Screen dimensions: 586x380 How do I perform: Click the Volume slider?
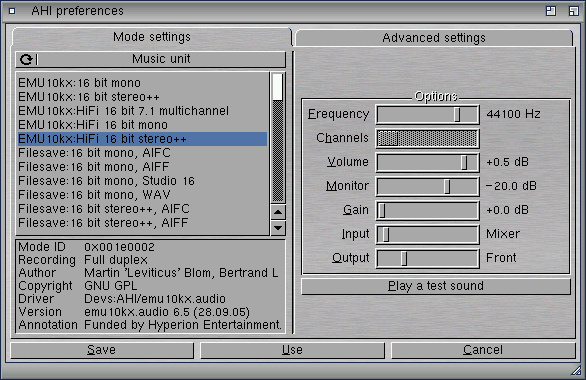428,162
